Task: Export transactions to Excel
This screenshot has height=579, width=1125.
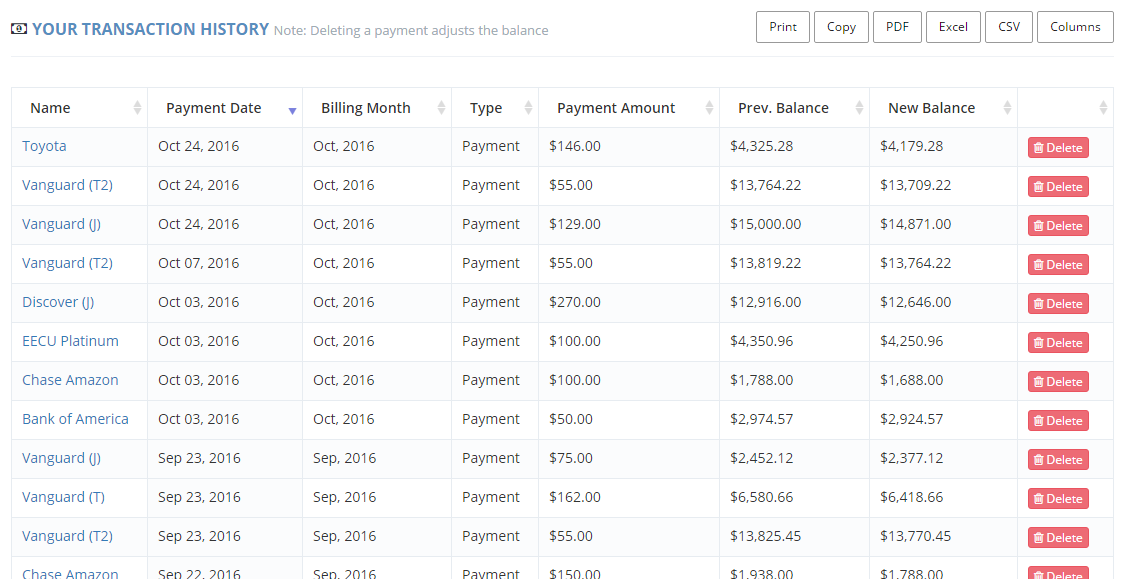Action: pyautogui.click(x=953, y=27)
